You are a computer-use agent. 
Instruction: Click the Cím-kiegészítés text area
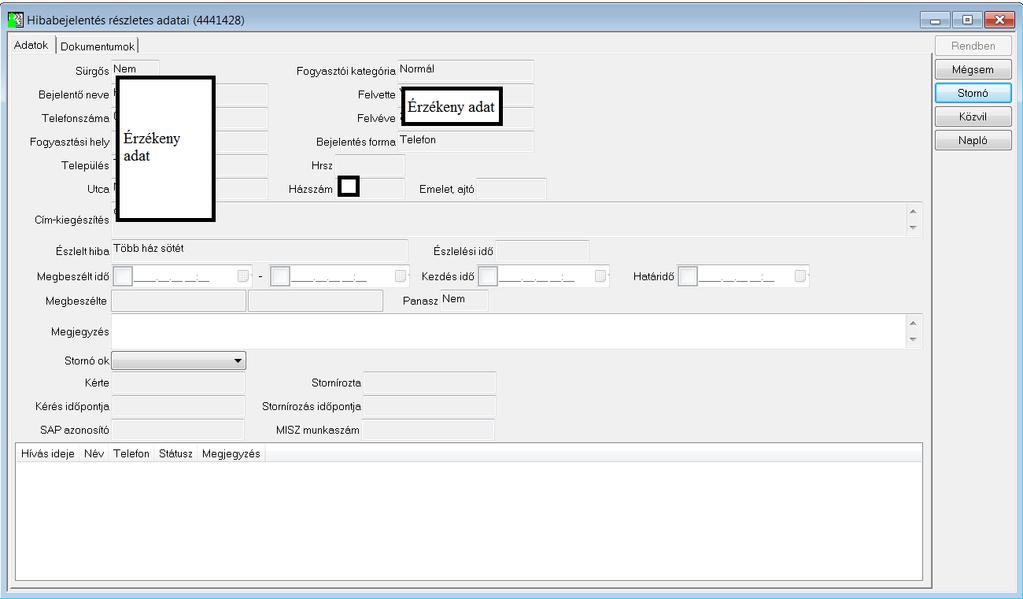(509, 219)
